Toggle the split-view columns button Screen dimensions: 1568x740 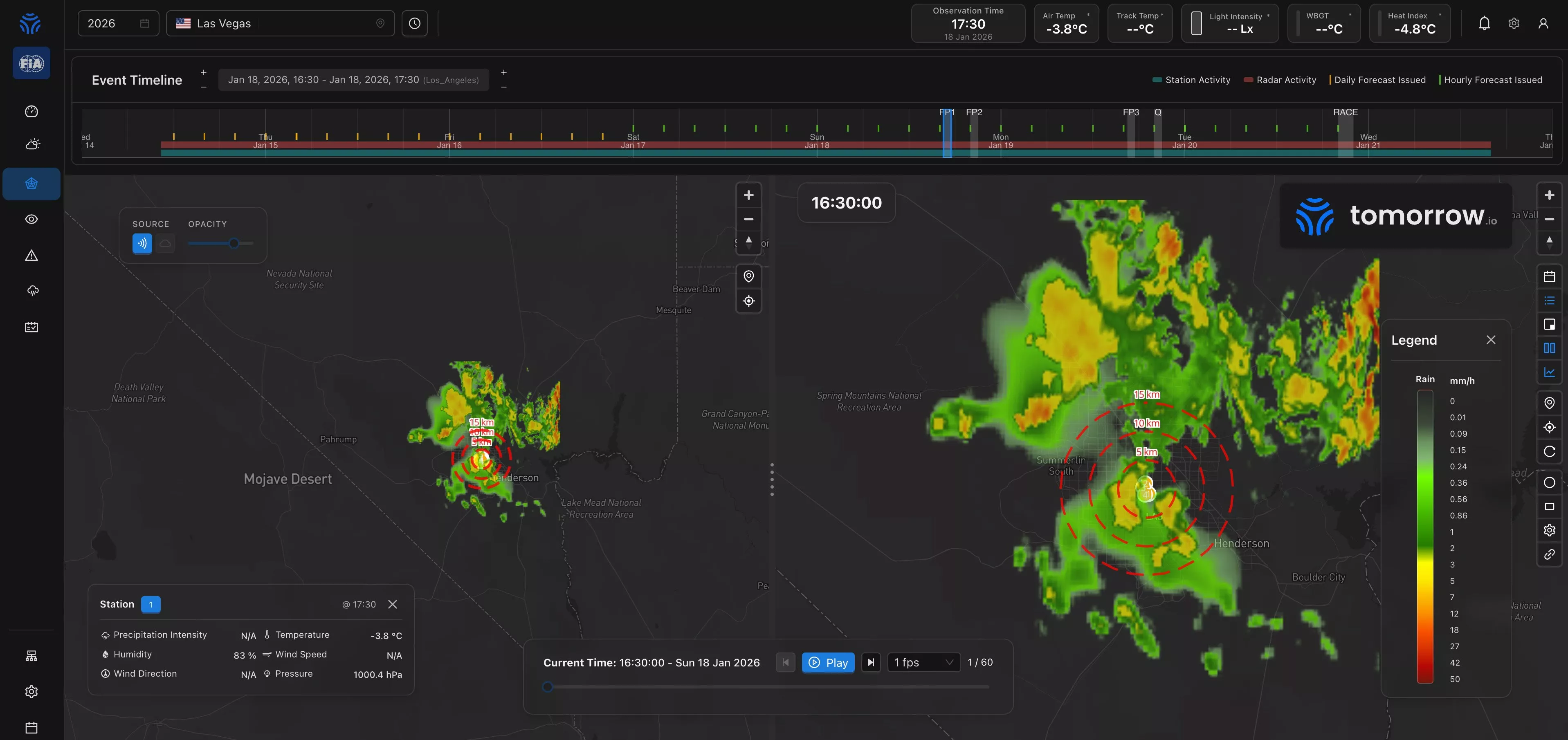coord(1550,348)
